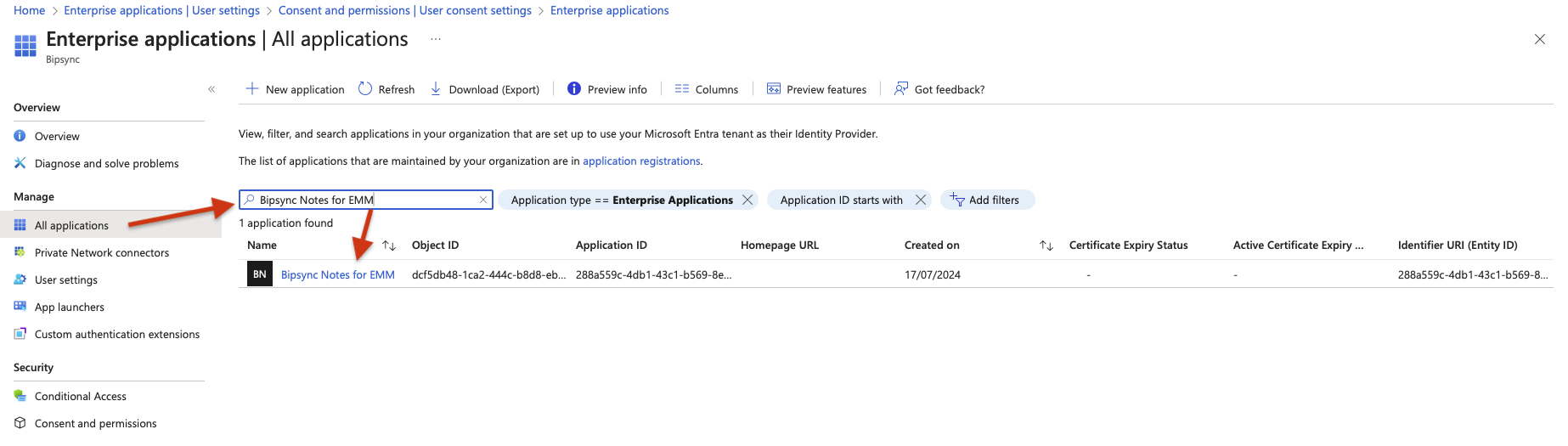Click the BN application avatar tile
The height and width of the screenshot is (446, 1568).
[260, 274]
